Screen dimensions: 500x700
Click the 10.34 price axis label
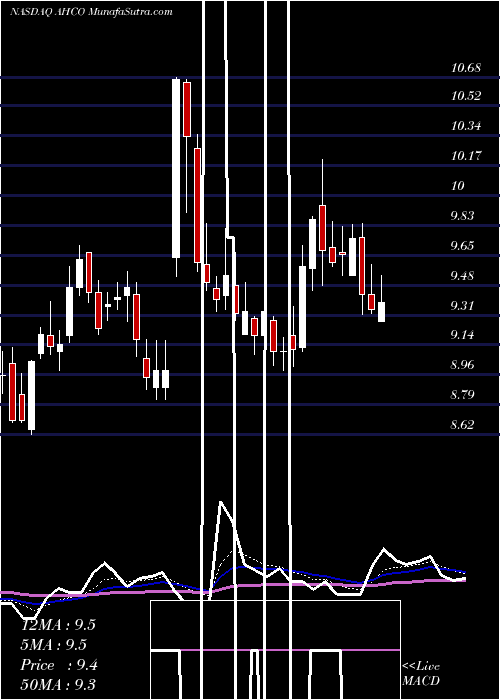466,126
